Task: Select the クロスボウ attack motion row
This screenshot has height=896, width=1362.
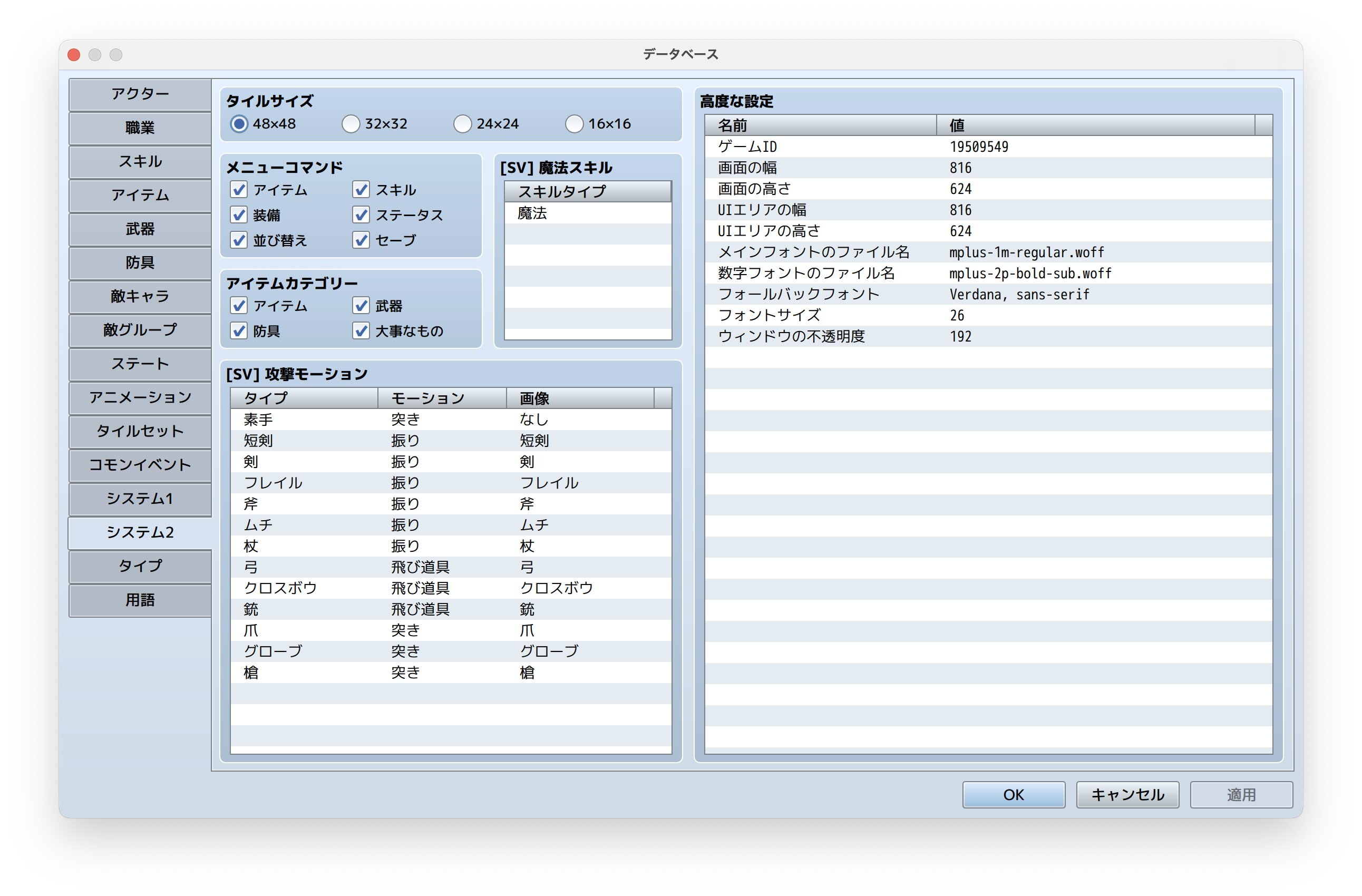Action: click(451, 588)
